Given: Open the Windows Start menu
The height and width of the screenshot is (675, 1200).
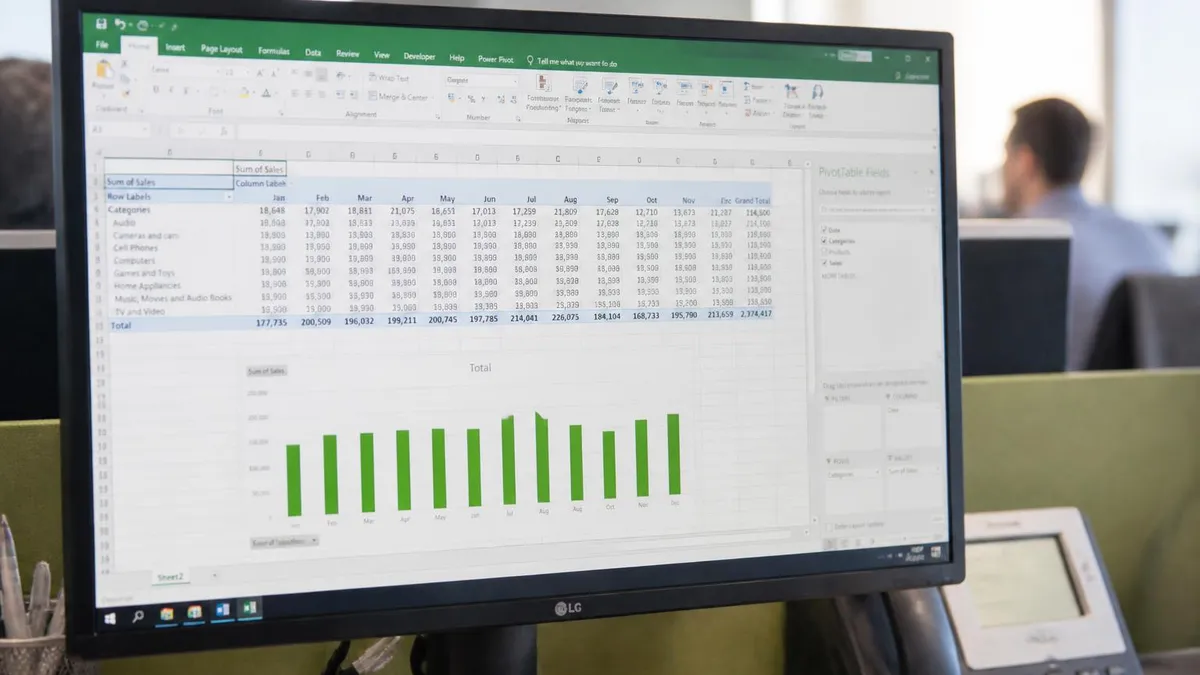Looking at the screenshot, I should [x=110, y=618].
